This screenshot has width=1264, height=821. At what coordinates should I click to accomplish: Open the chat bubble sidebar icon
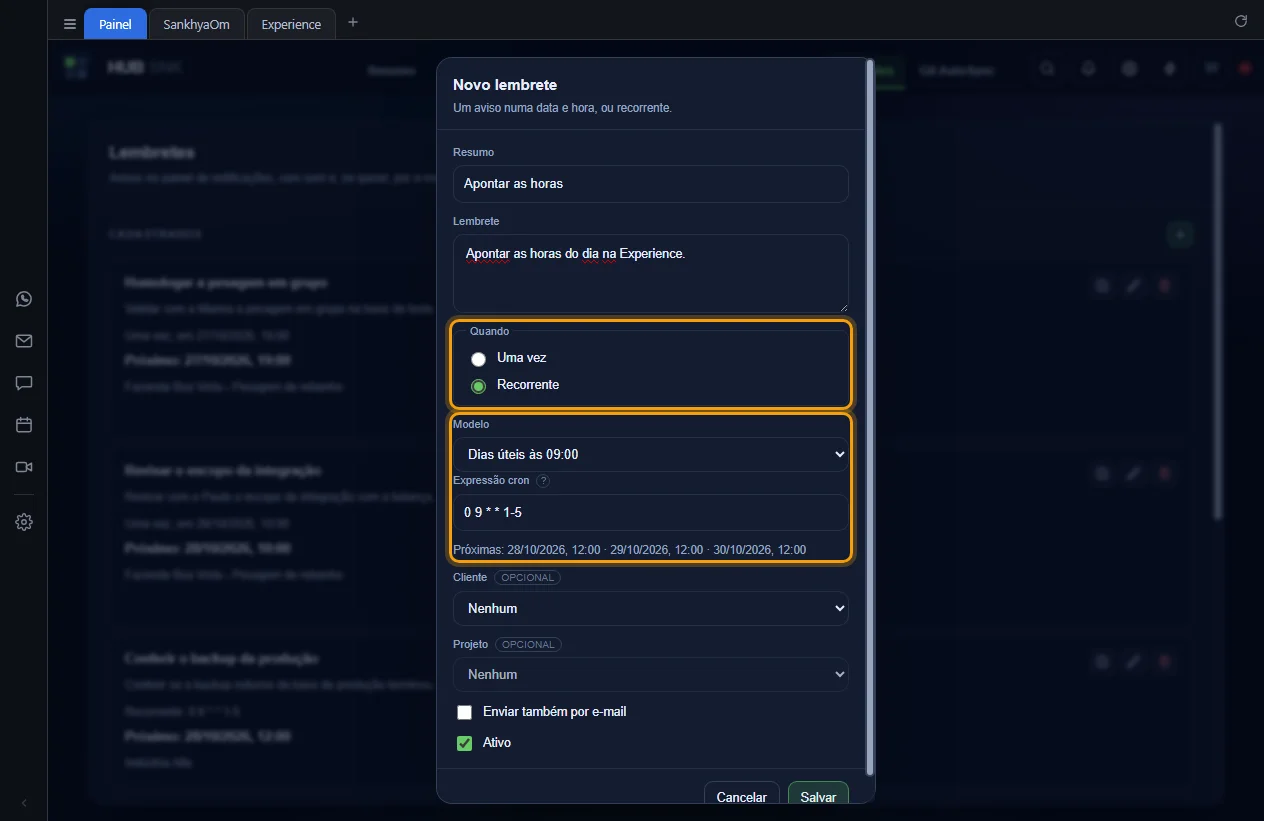[24, 383]
